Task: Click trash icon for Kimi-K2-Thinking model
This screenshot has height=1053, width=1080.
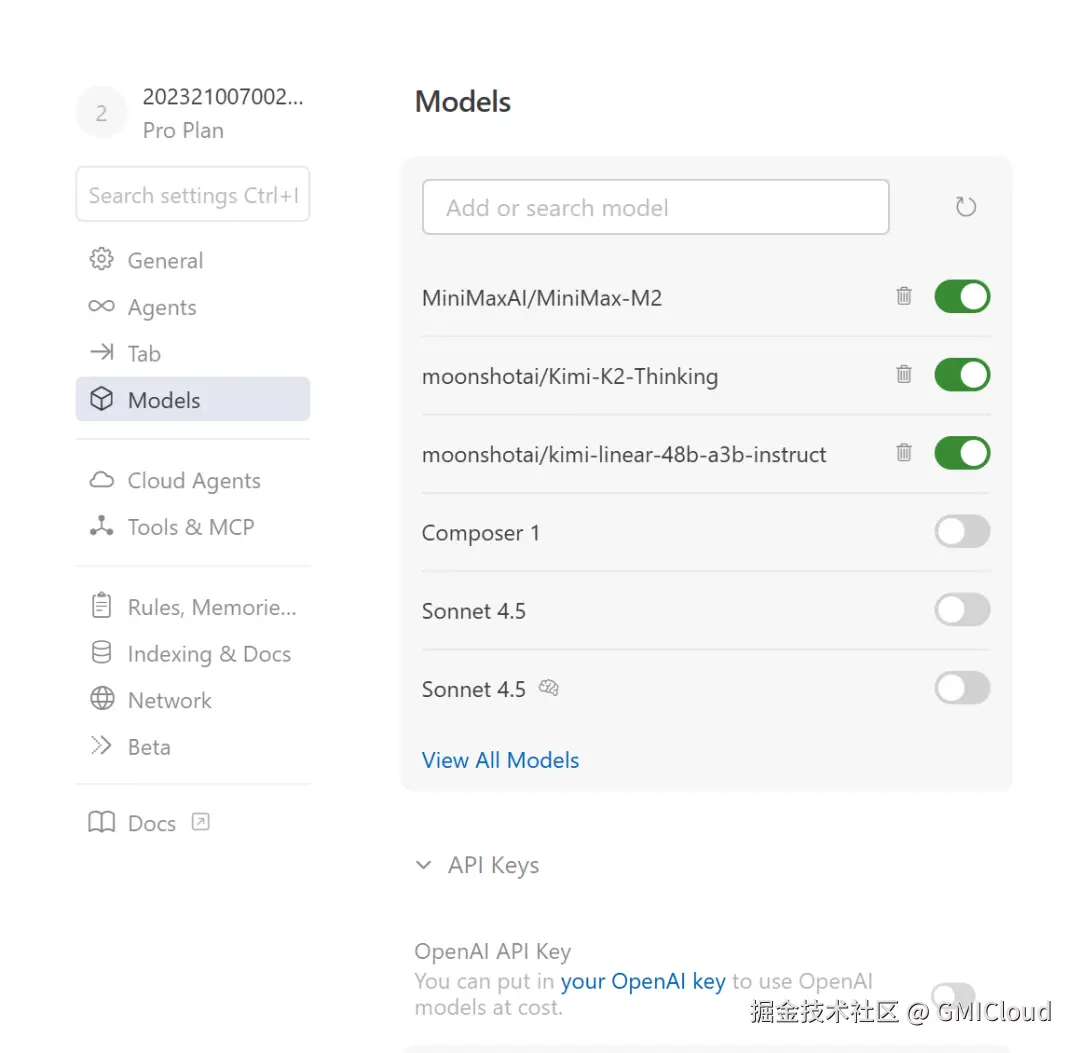Action: point(904,374)
